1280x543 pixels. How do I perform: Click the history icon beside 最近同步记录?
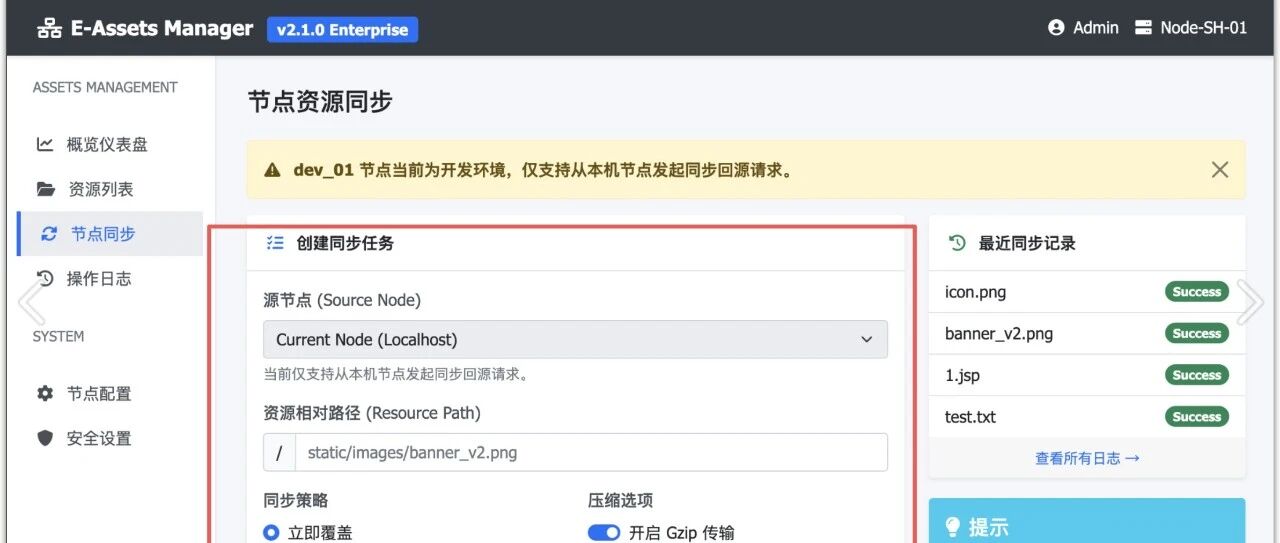[957, 242]
